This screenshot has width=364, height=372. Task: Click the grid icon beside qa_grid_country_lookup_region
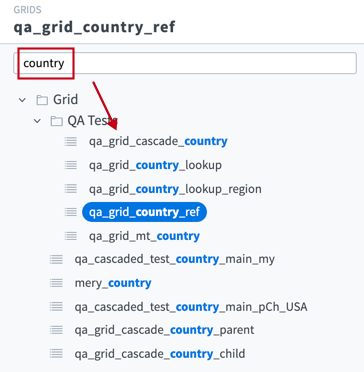tap(71, 189)
